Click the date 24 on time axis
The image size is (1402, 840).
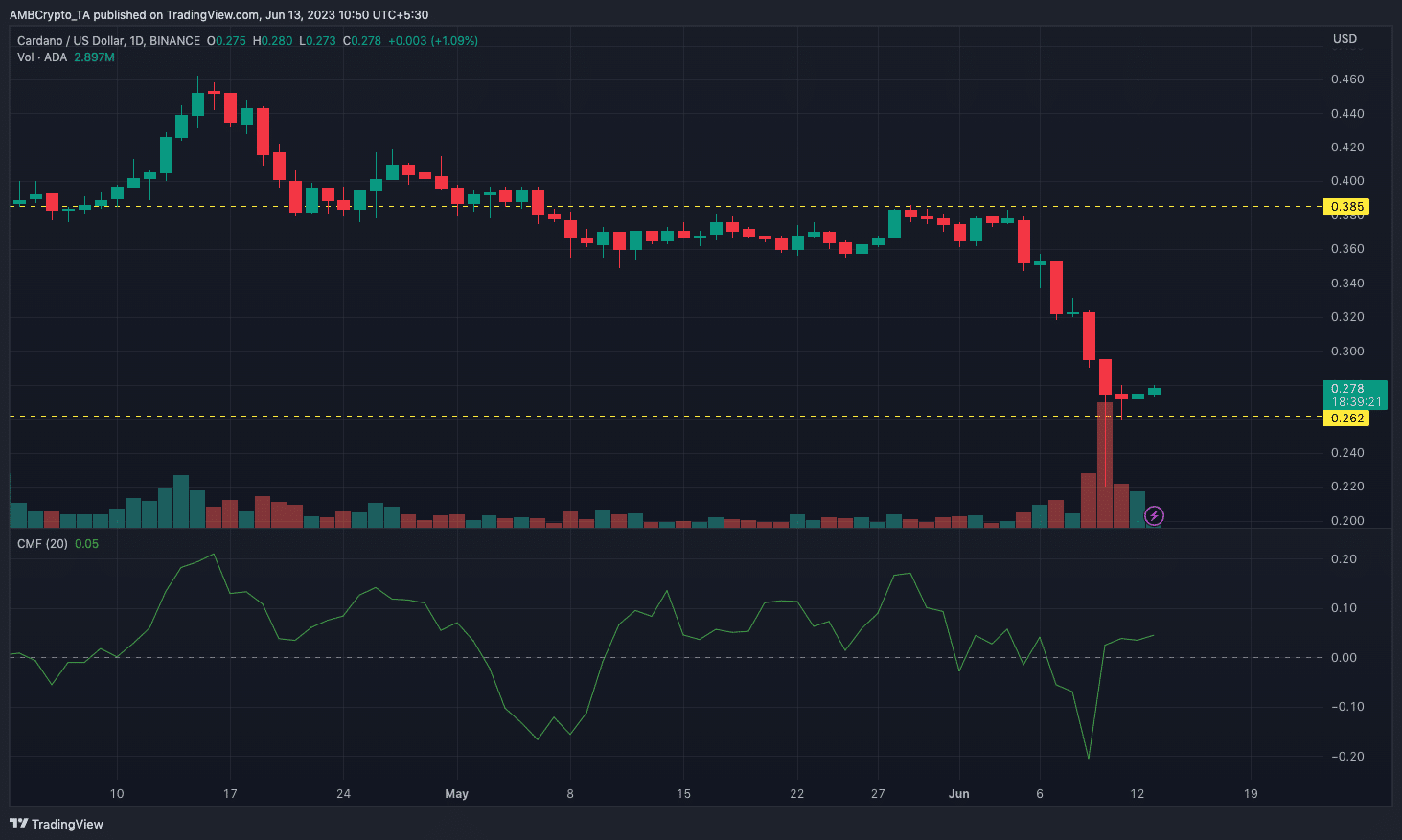[344, 794]
